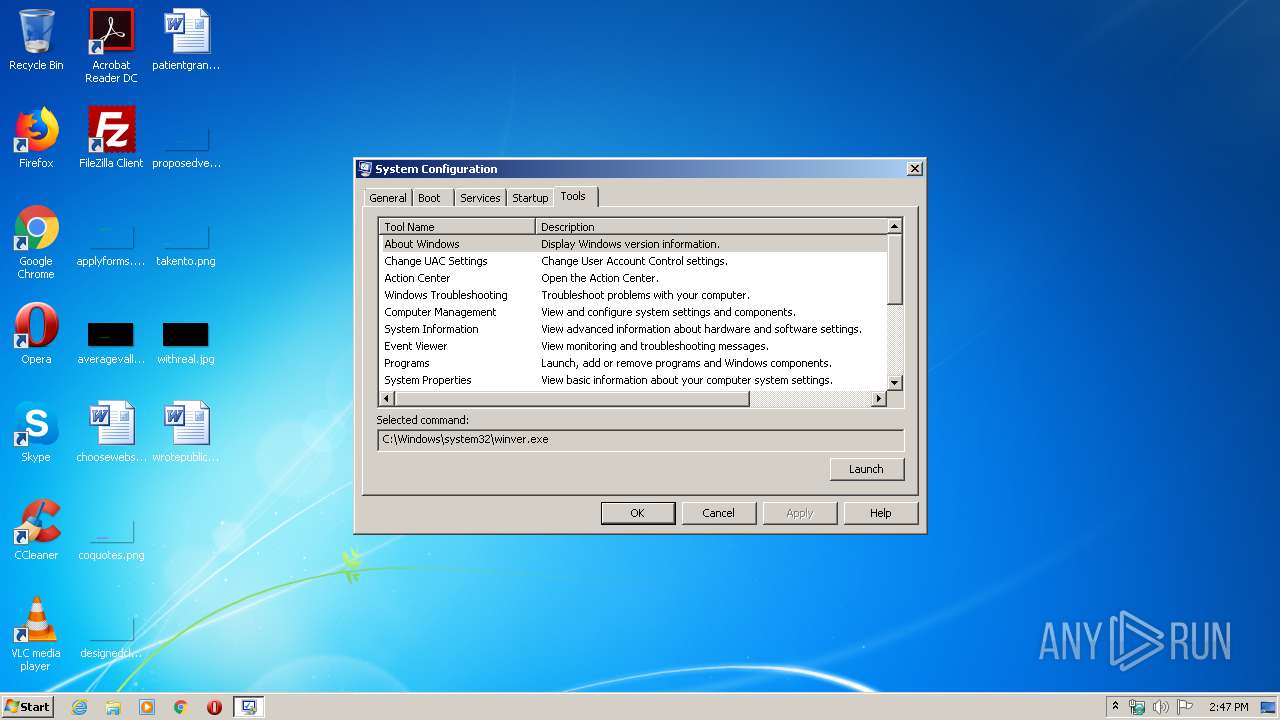Select the averagevall... file icon

[111, 342]
